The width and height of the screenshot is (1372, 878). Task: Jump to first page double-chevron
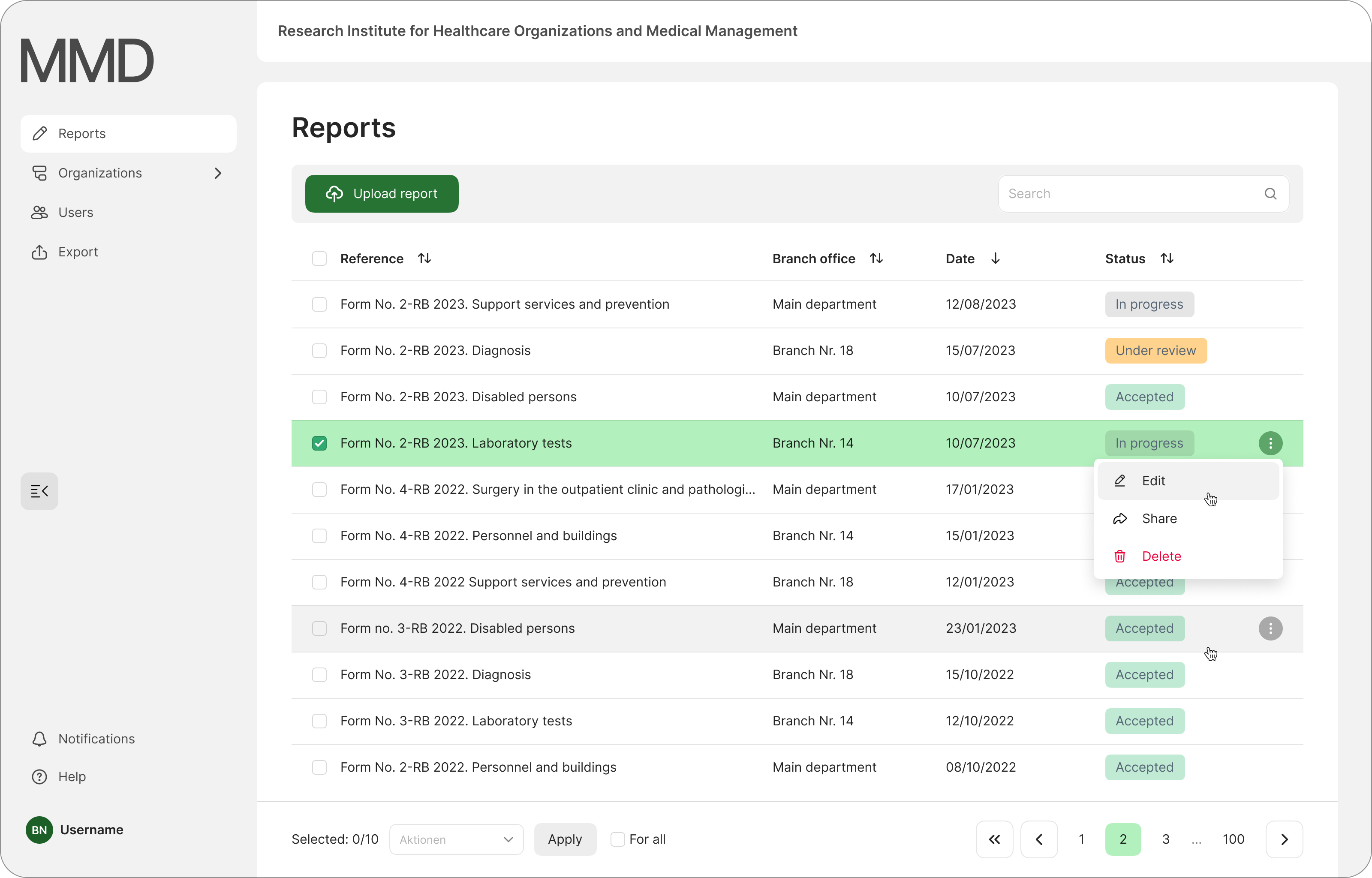(x=994, y=839)
